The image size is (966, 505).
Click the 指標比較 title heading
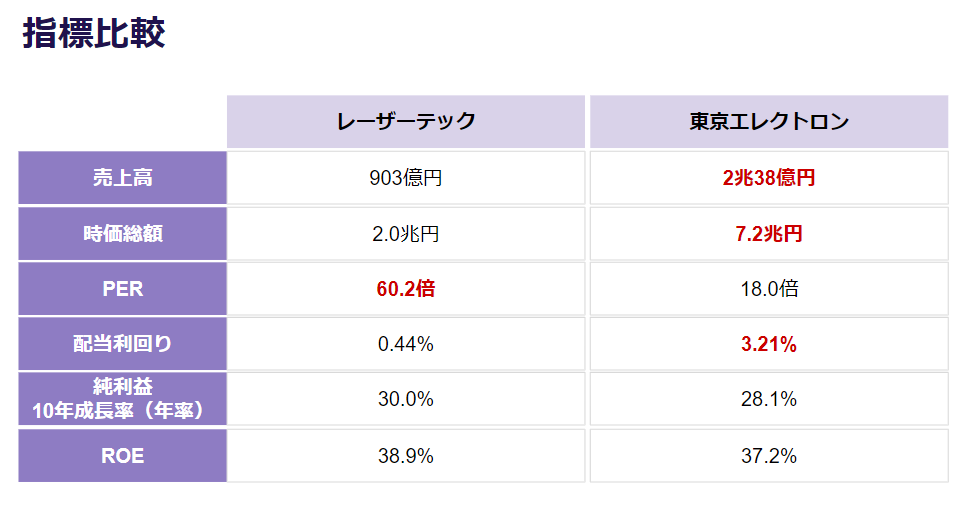(x=94, y=33)
